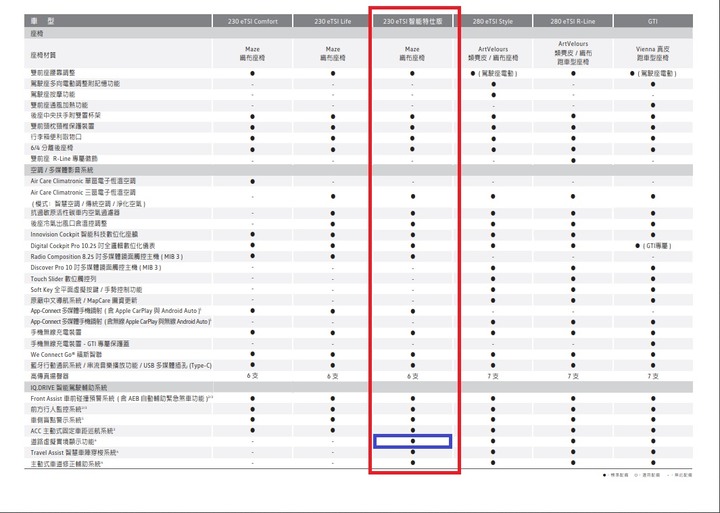Click the '6/4 分離後座椅' row label
Image resolution: width=720 pixels, height=513 pixels.
tap(51, 148)
